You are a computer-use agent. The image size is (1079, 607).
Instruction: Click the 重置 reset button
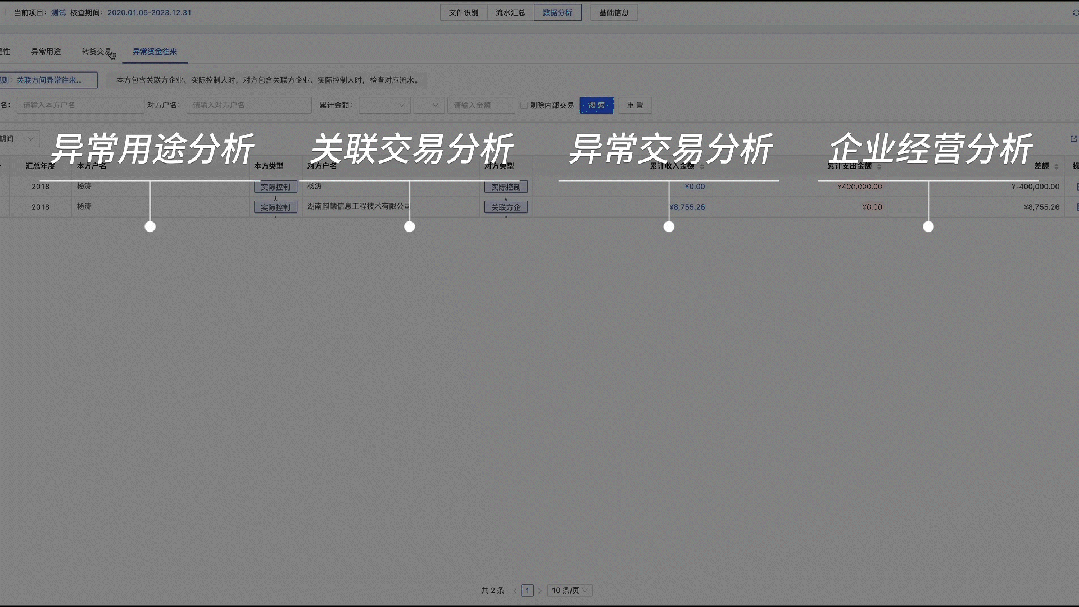click(x=634, y=105)
